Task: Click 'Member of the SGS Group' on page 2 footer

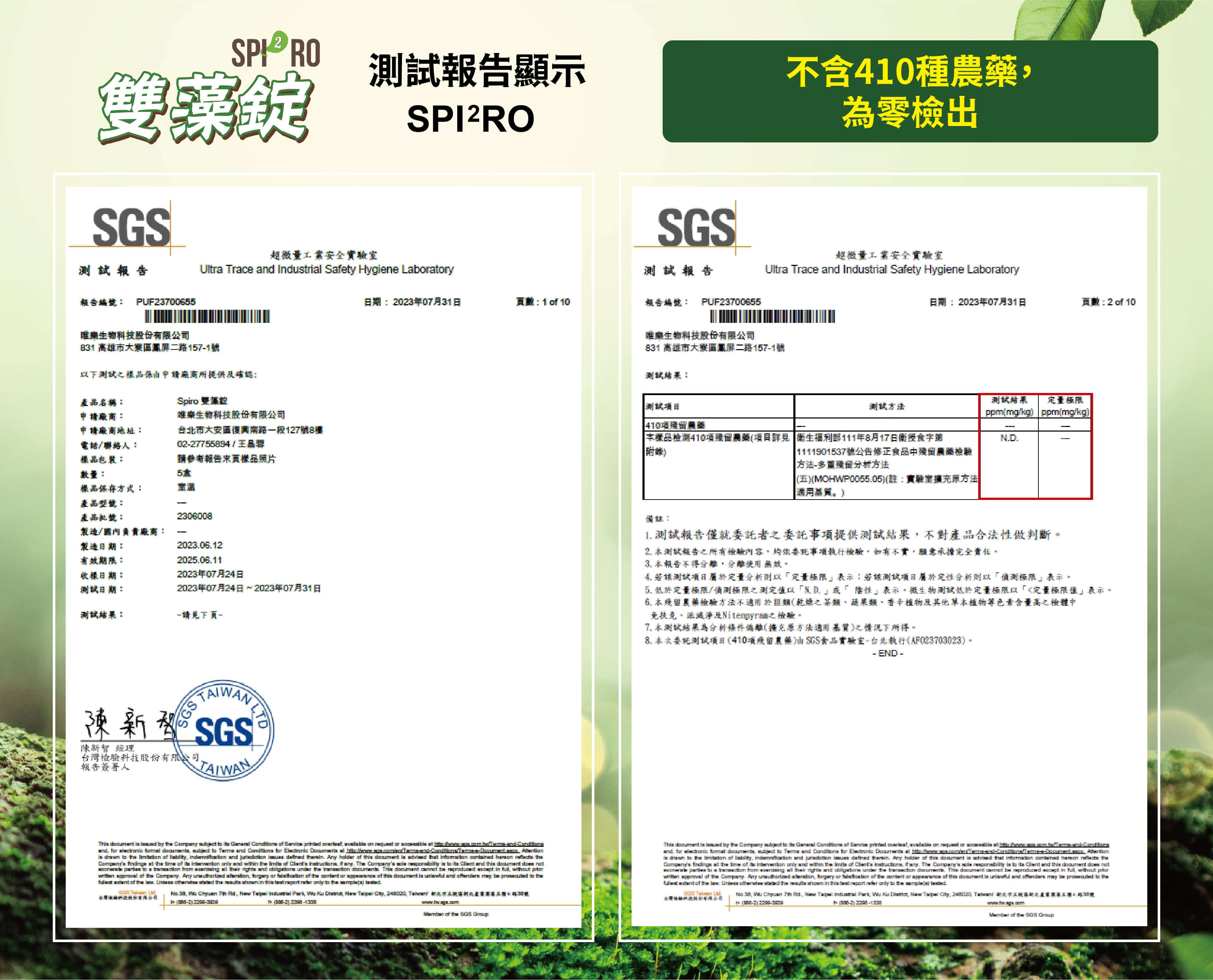Action: [x=1021, y=915]
